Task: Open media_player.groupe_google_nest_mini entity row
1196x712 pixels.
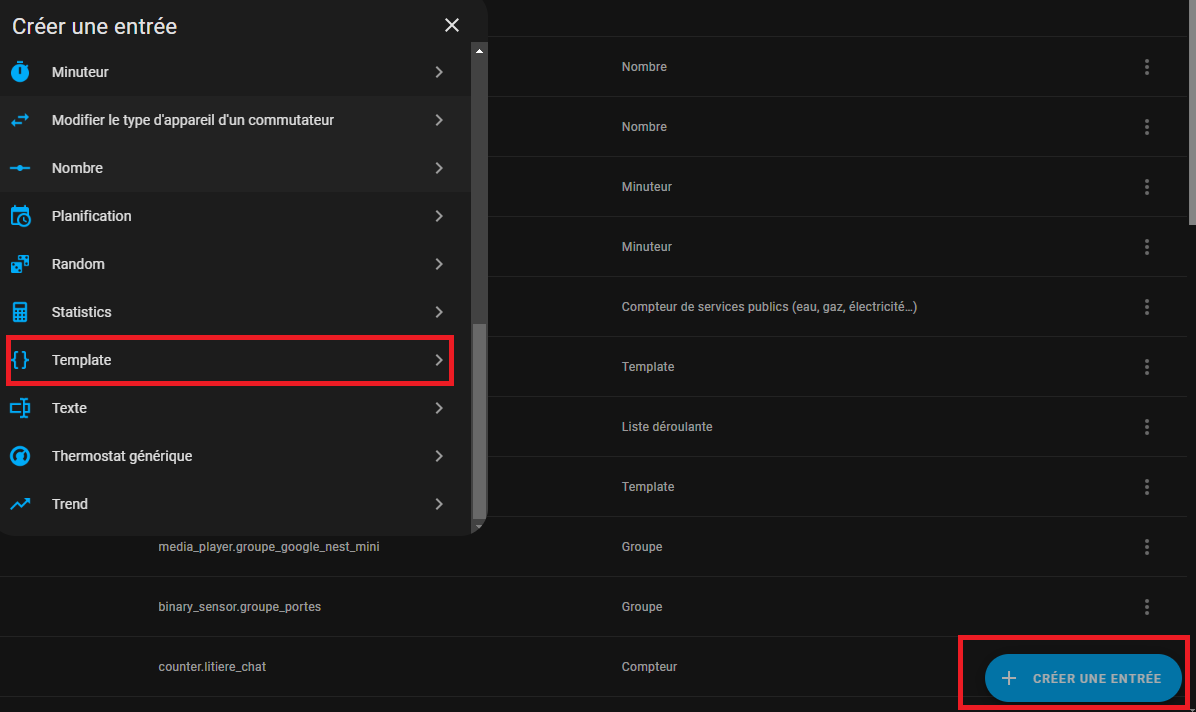Action: tap(593, 546)
